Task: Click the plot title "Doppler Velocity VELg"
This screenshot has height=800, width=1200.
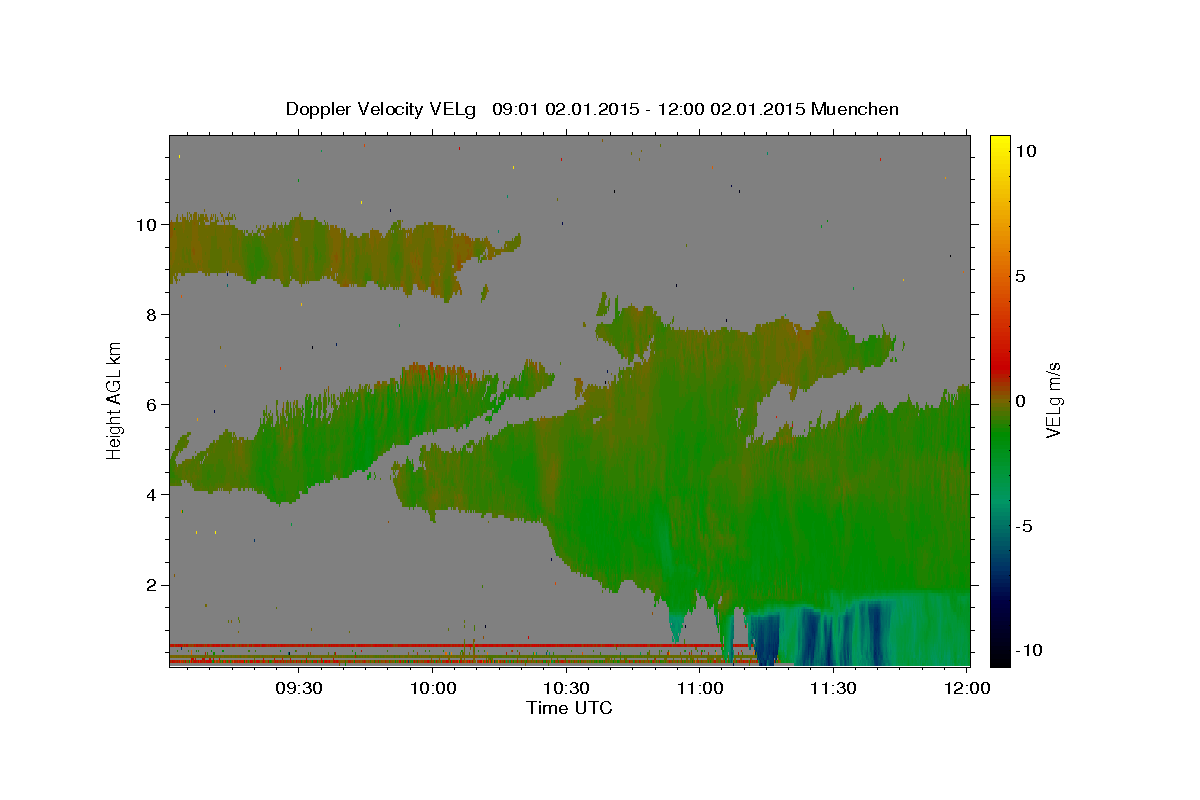Action: [383, 109]
